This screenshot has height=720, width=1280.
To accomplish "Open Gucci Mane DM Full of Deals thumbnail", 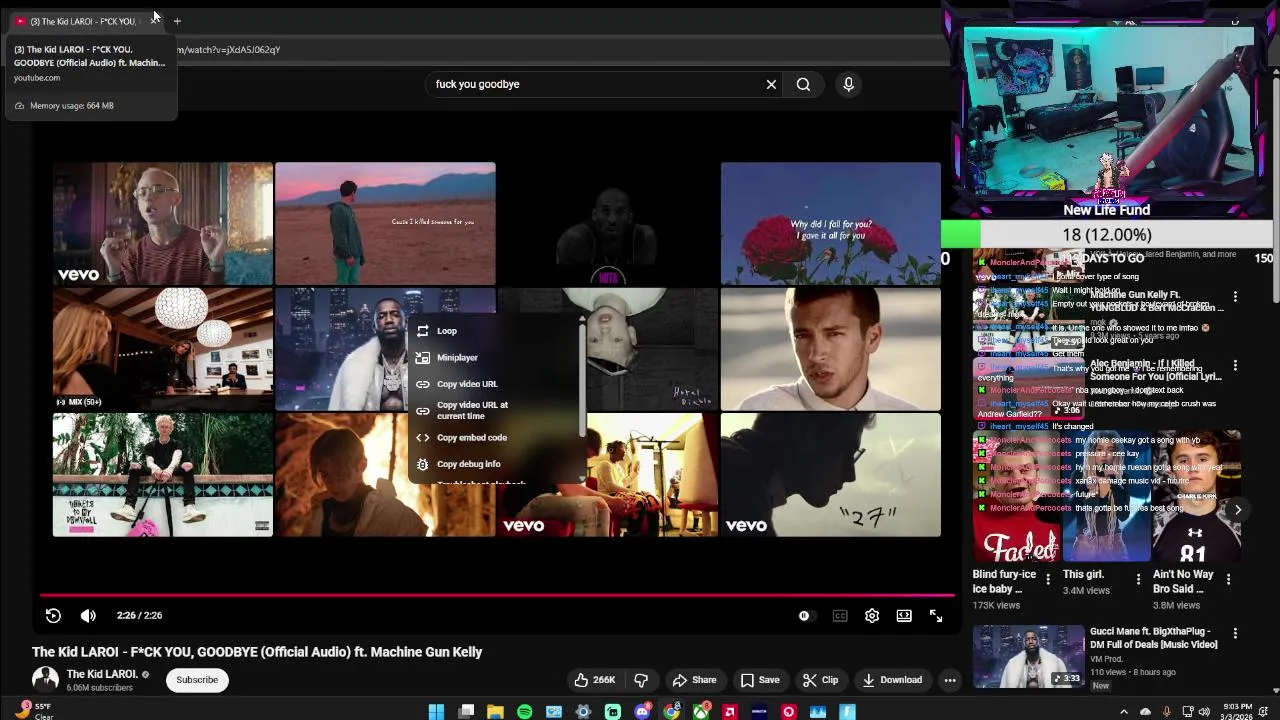I will pyautogui.click(x=1029, y=657).
